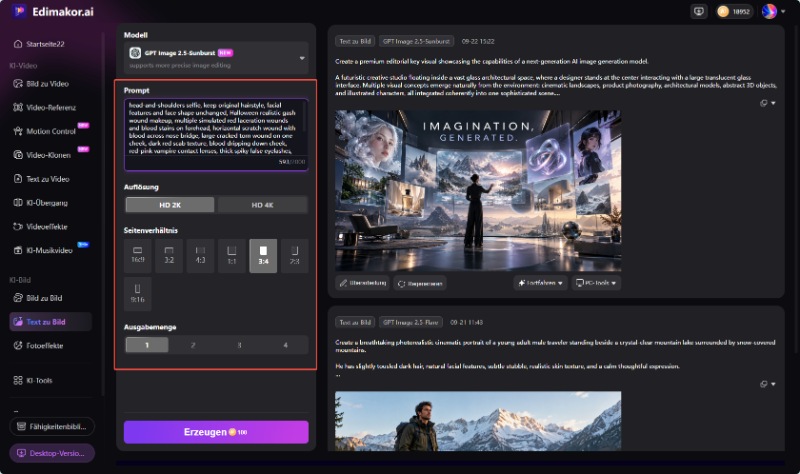
Task: Choose the 16:9 aspect ratio
Action: (137, 256)
